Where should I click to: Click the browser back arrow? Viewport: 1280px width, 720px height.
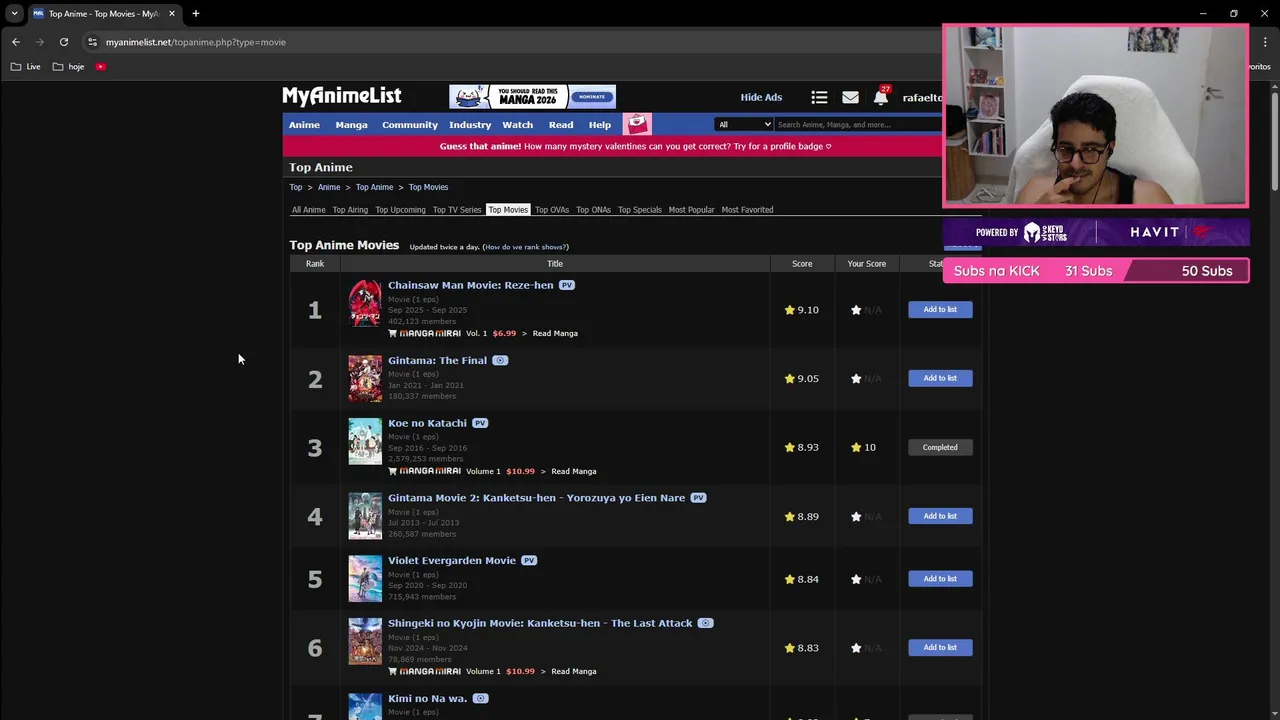point(16,42)
